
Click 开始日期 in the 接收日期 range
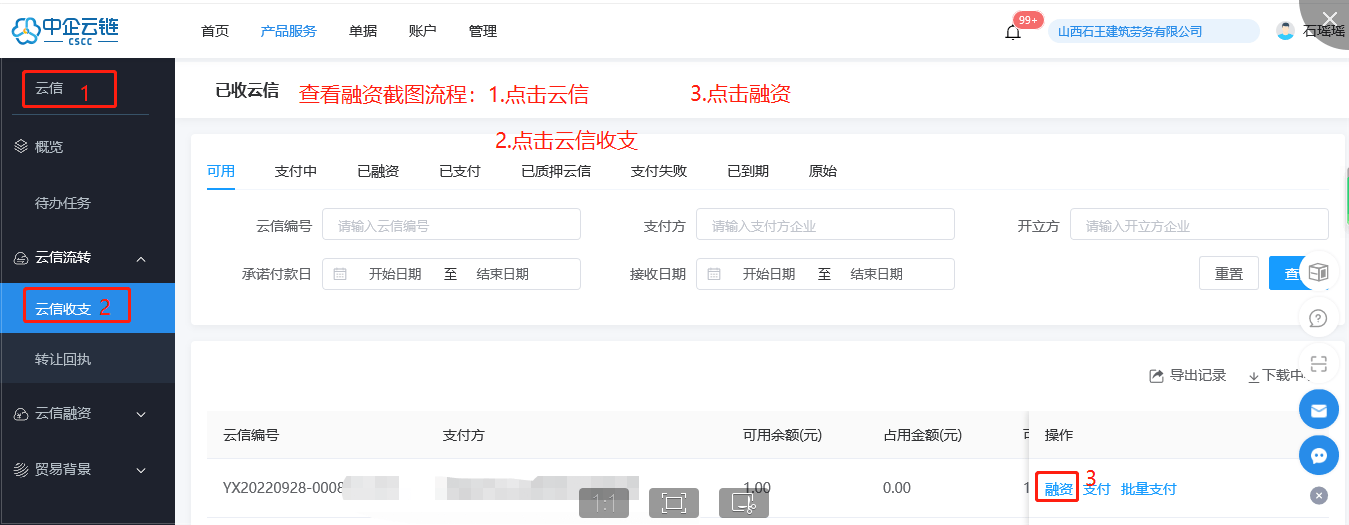tap(769, 274)
